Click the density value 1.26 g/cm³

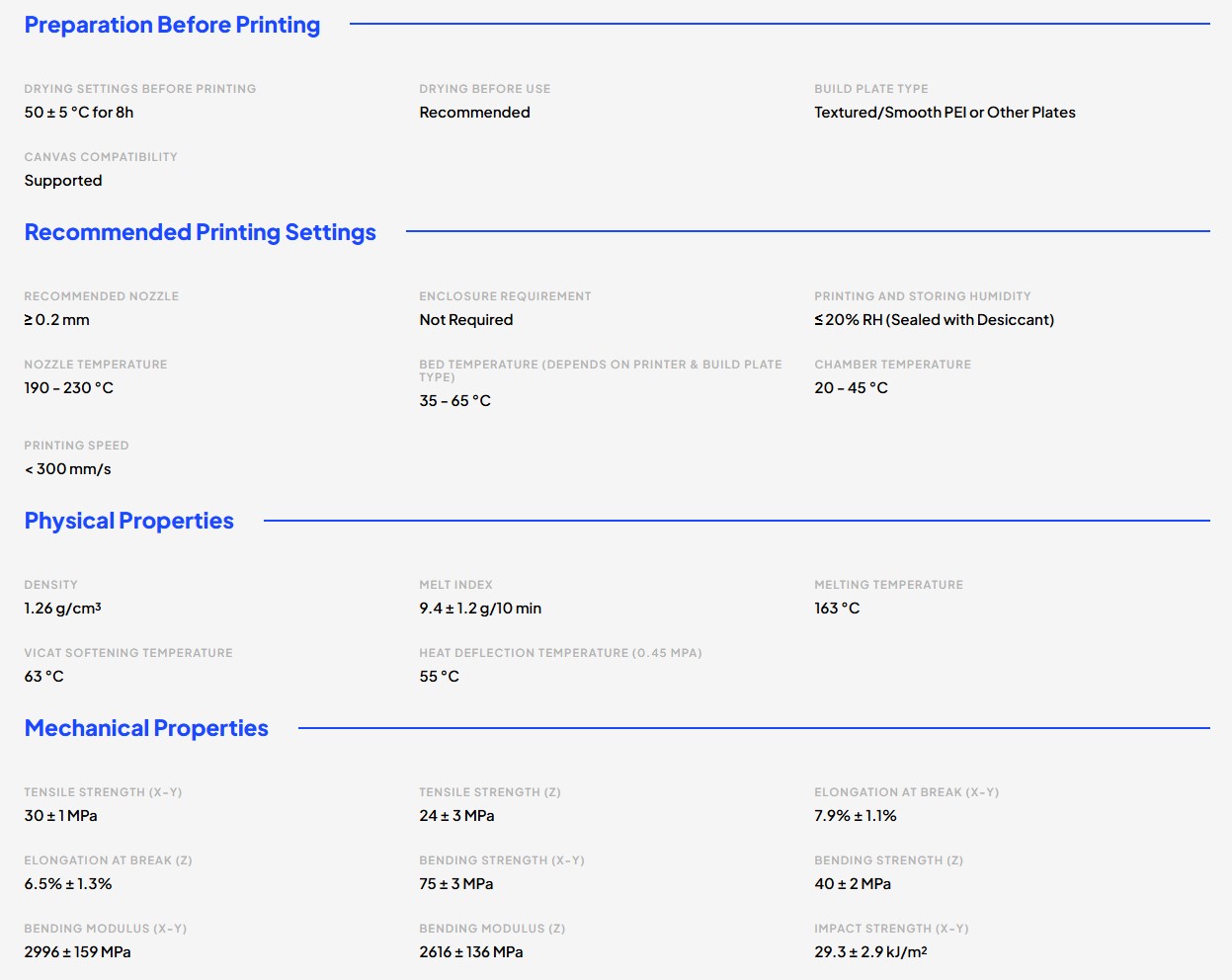coord(63,609)
